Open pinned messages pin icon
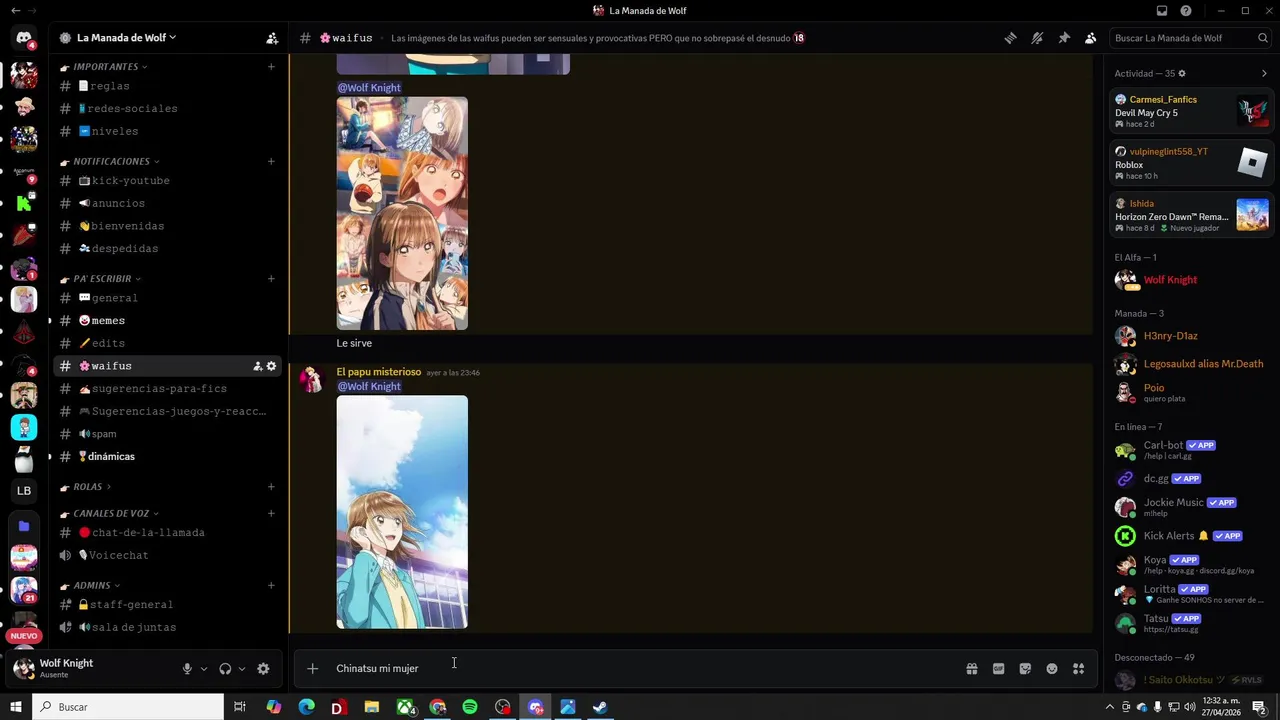 click(x=1064, y=38)
